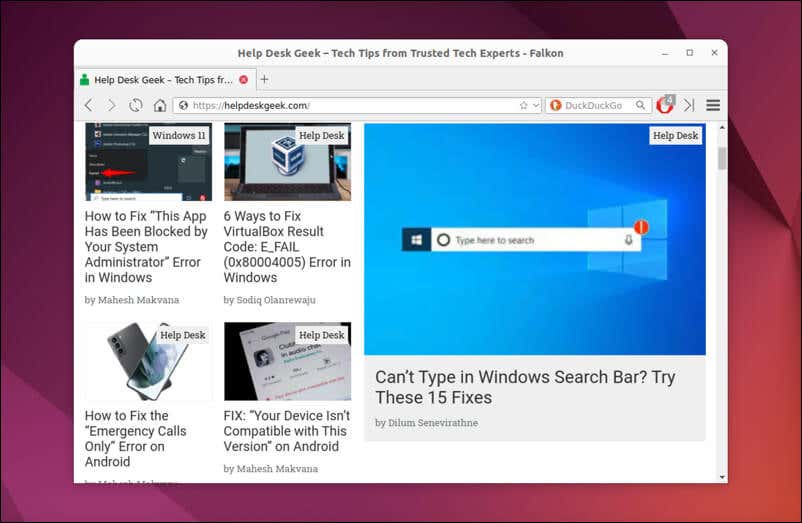Close the Help Desk Geek tab

244,80
